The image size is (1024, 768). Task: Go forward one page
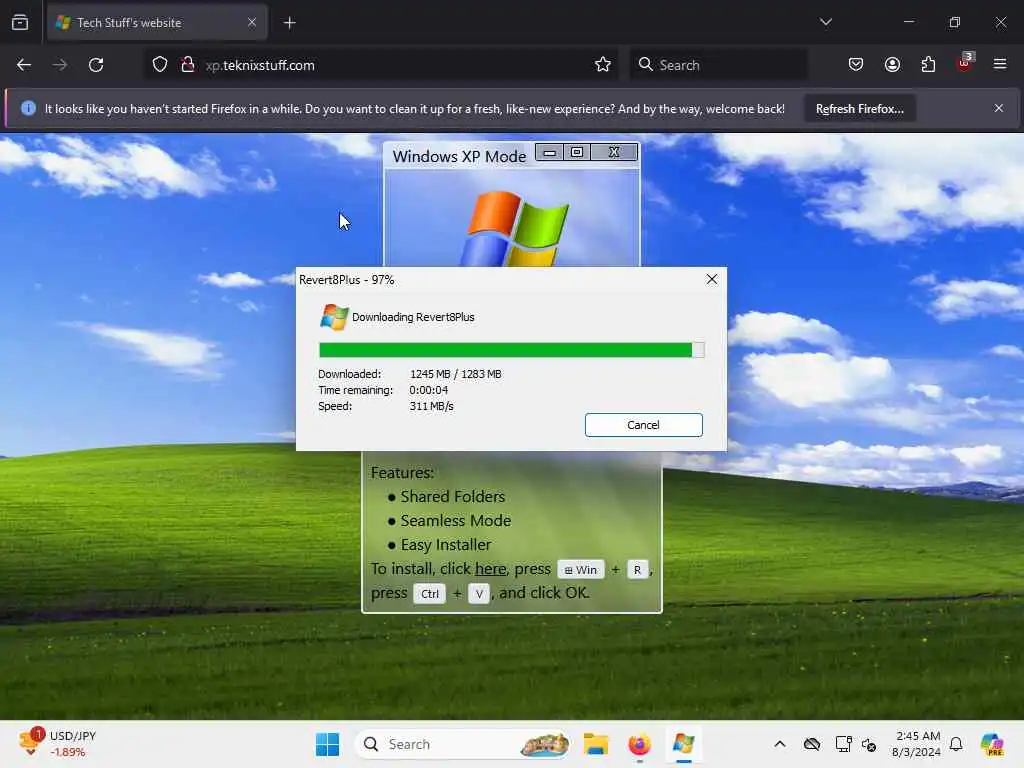click(59, 65)
